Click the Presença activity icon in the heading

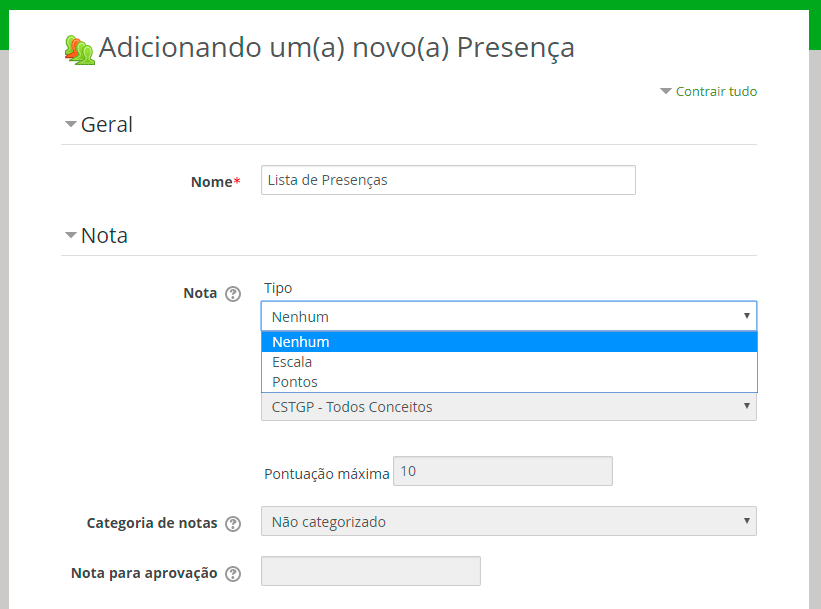coord(79,49)
